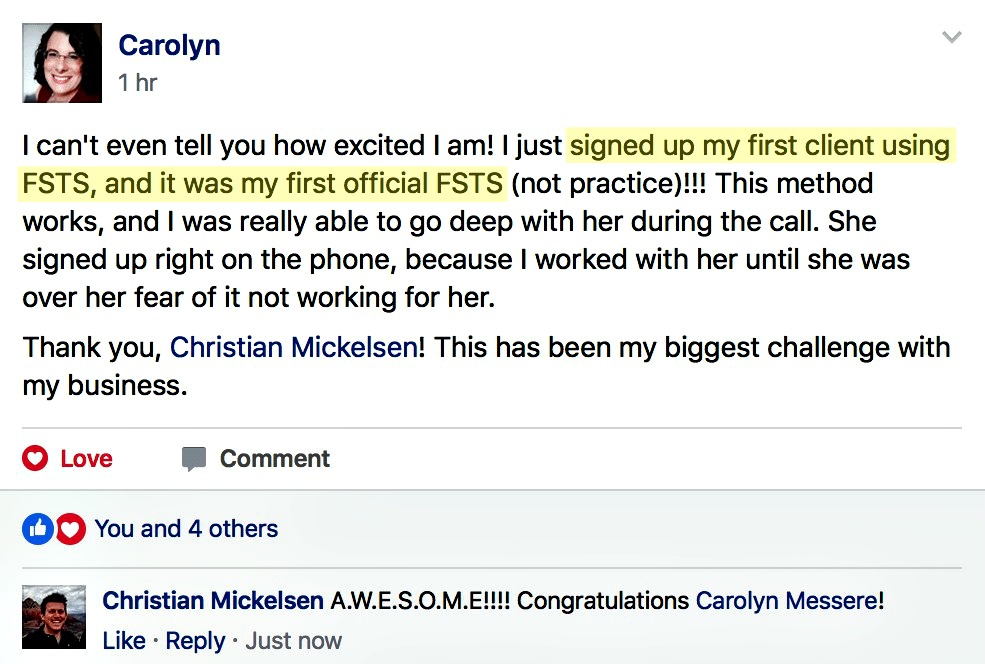The image size is (985, 664).
Task: Open the post options chevron menu
Action: tap(952, 37)
